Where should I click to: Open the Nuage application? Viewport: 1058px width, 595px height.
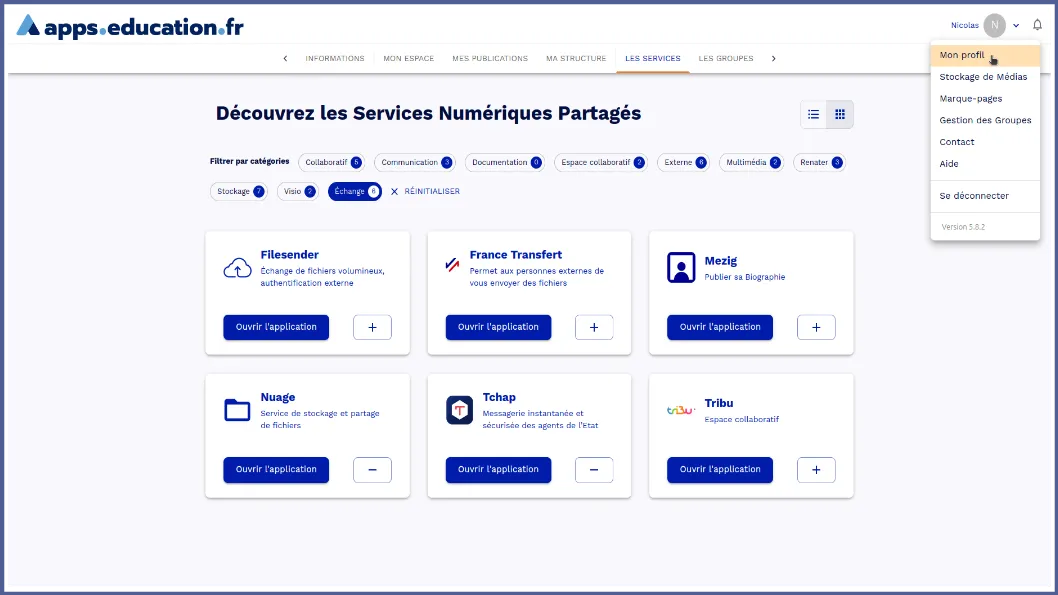[x=276, y=470]
